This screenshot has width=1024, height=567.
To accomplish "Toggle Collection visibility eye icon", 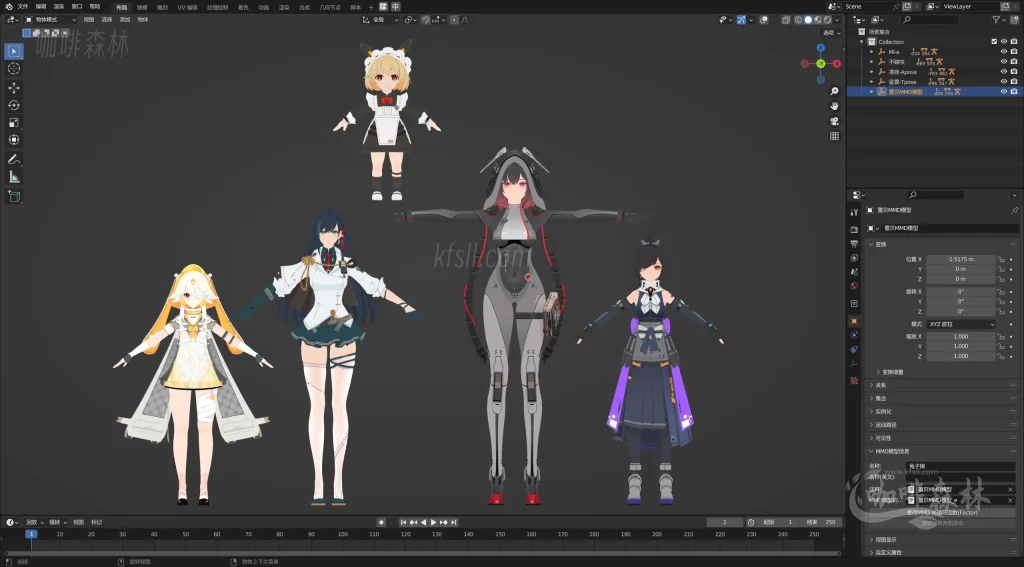I will (1004, 42).
